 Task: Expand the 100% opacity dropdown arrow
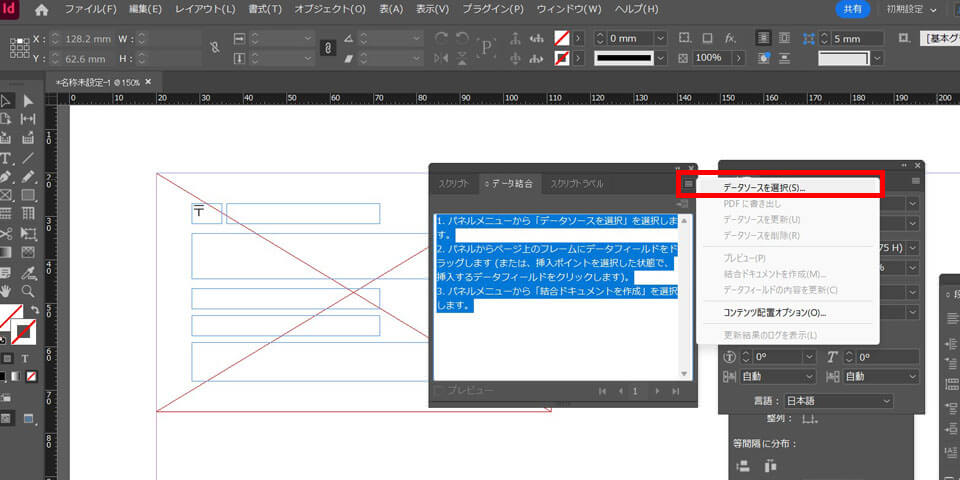[x=741, y=58]
